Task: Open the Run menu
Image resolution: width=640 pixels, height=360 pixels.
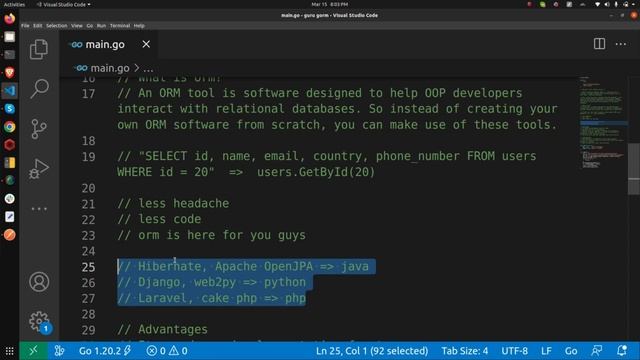Action: pos(101,26)
